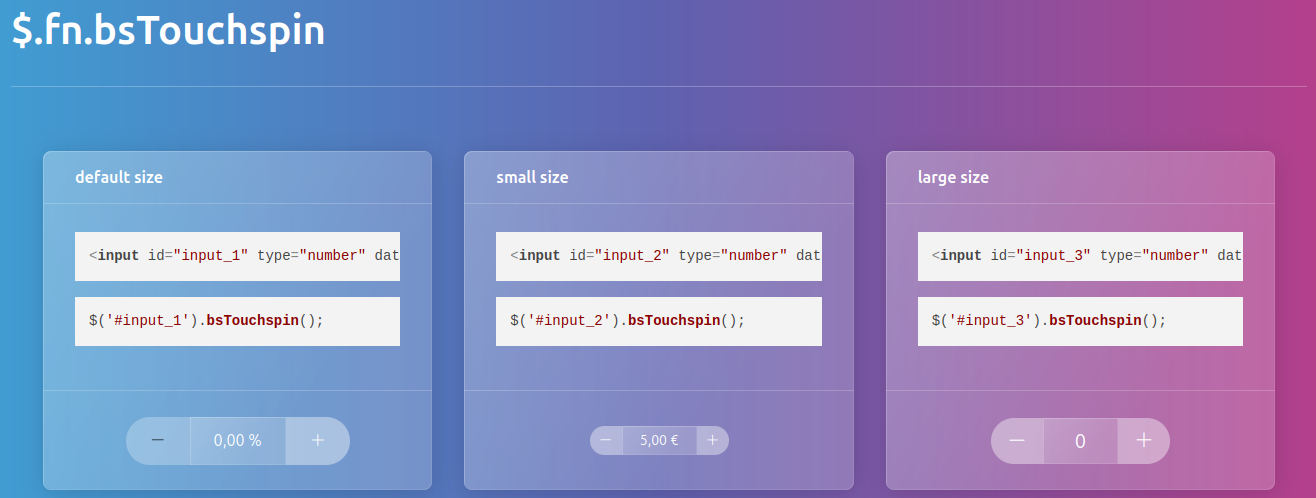Click the input_3 HTML code snippet
Screen dimensions: 1316x498
point(1080,256)
